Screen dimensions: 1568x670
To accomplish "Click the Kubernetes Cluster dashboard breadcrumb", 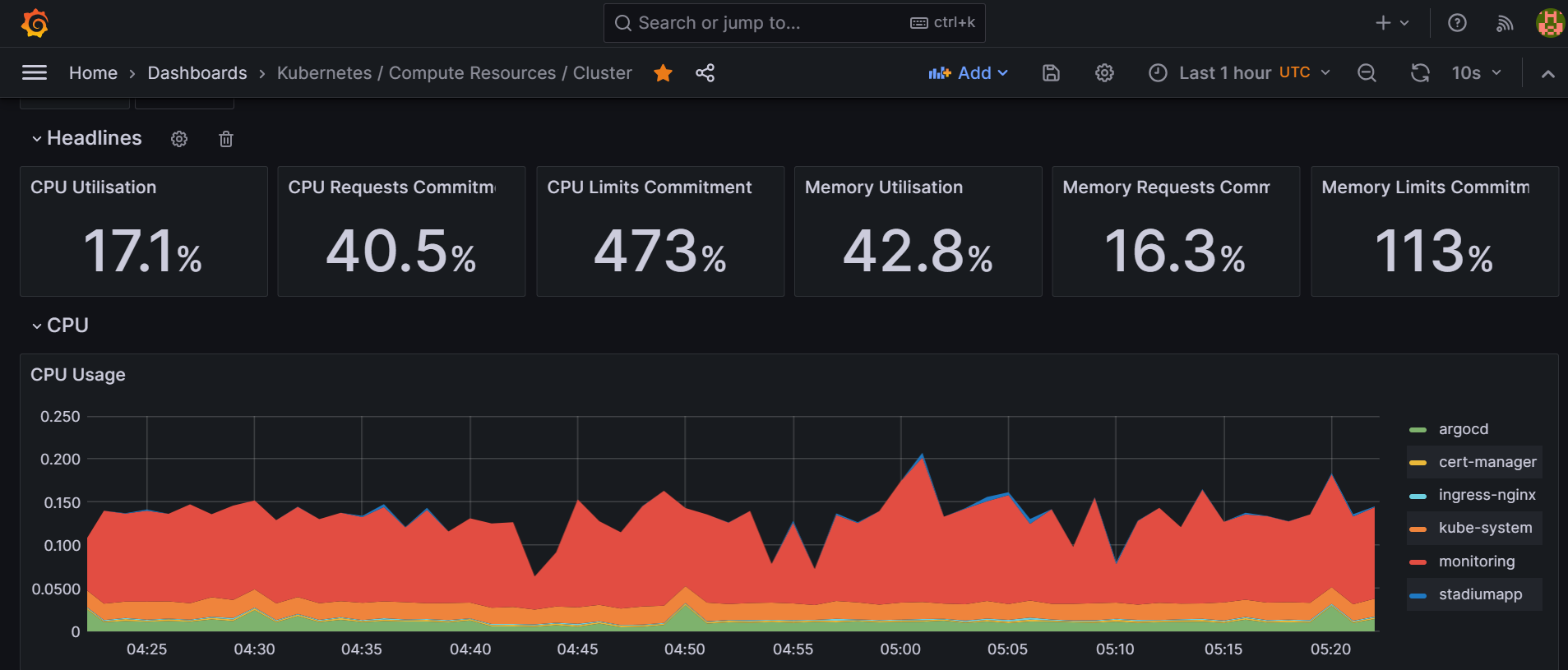I will [455, 73].
